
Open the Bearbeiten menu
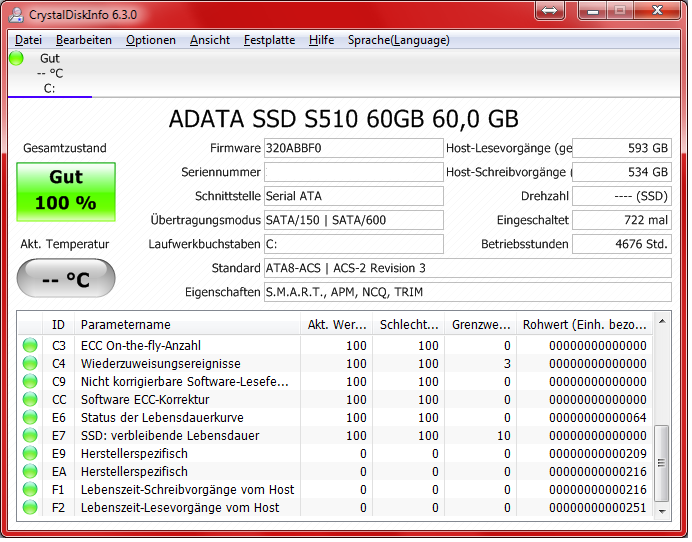pos(83,40)
